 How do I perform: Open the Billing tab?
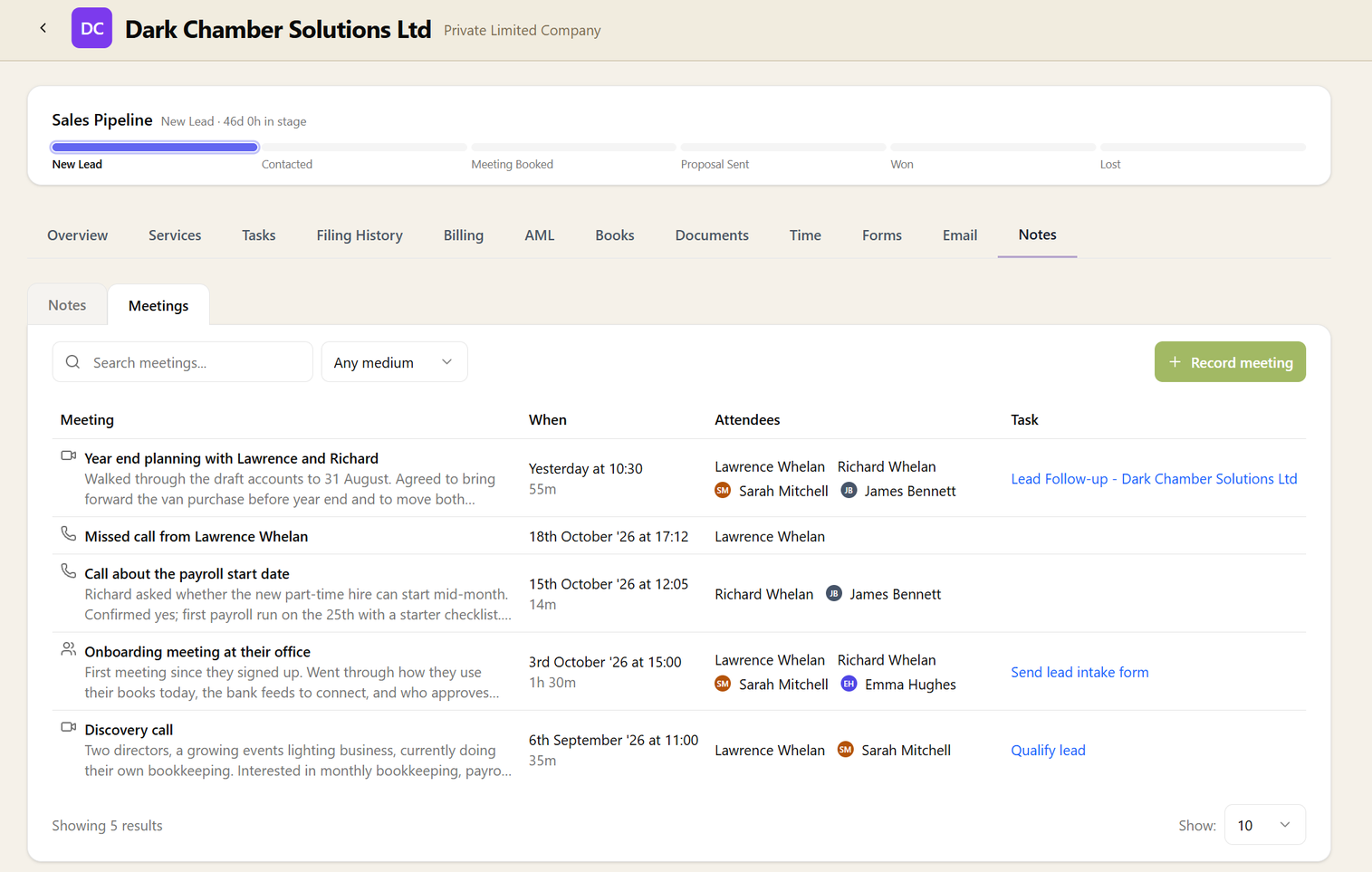pyautogui.click(x=464, y=235)
